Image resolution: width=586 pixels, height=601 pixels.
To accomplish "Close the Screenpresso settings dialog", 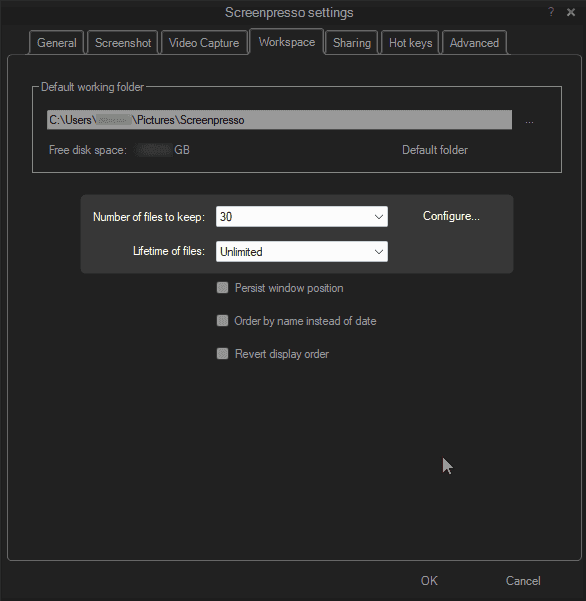I will 571,12.
